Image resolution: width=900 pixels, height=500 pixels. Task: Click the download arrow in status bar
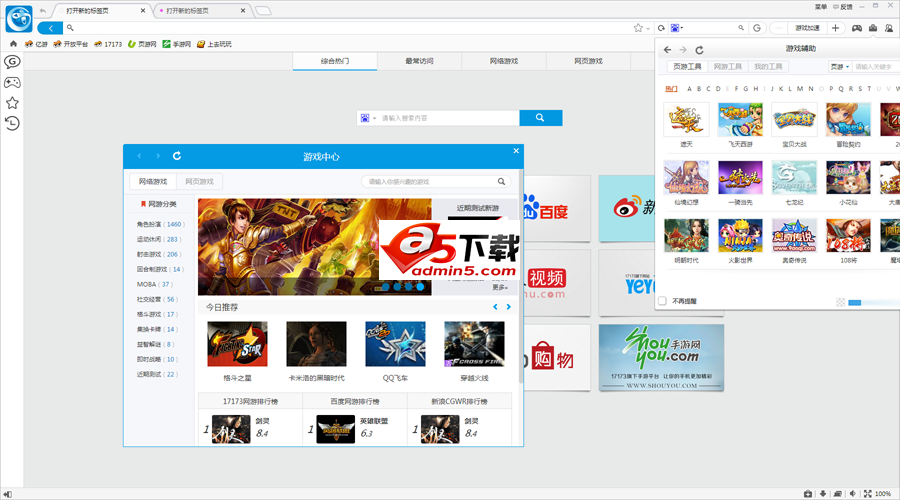(x=822, y=494)
